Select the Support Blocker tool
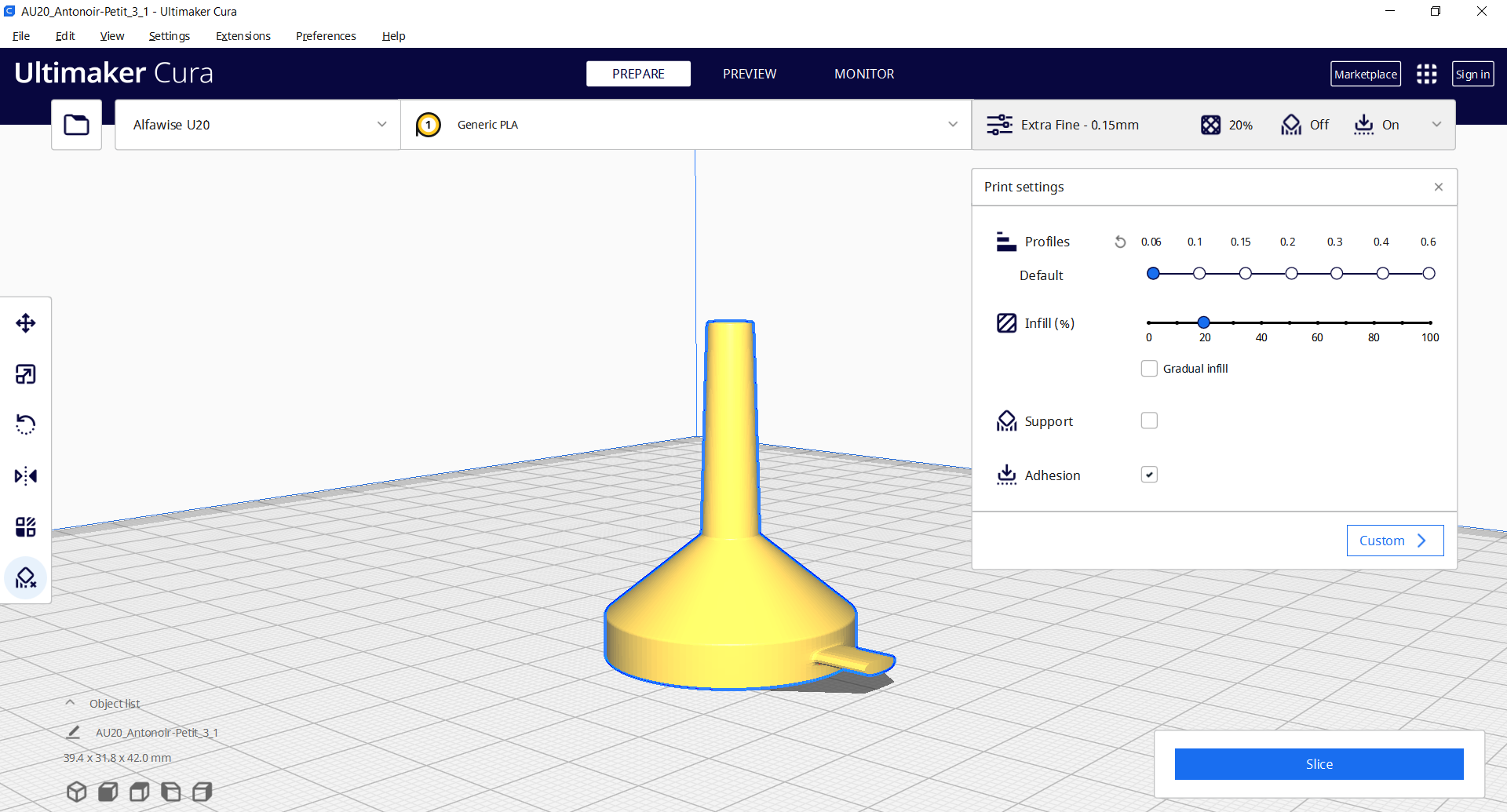 pyautogui.click(x=26, y=578)
